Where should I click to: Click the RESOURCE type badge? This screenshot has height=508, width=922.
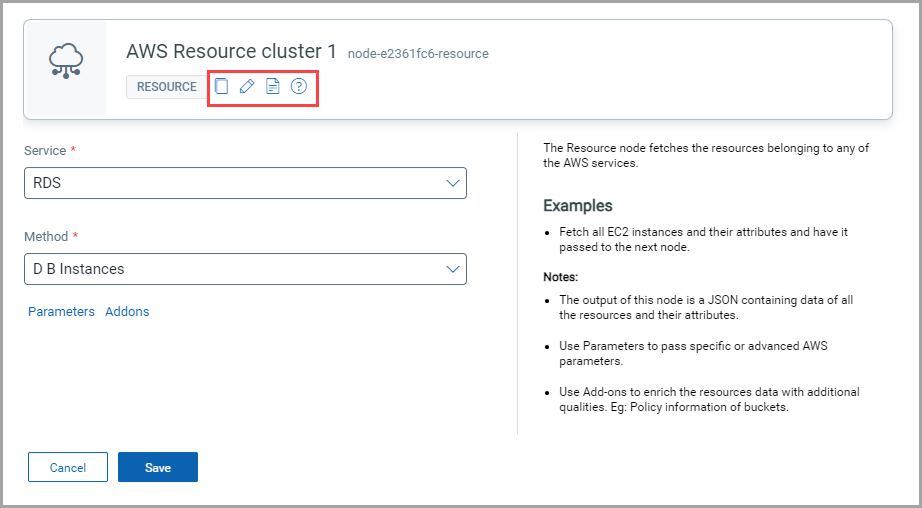click(166, 86)
